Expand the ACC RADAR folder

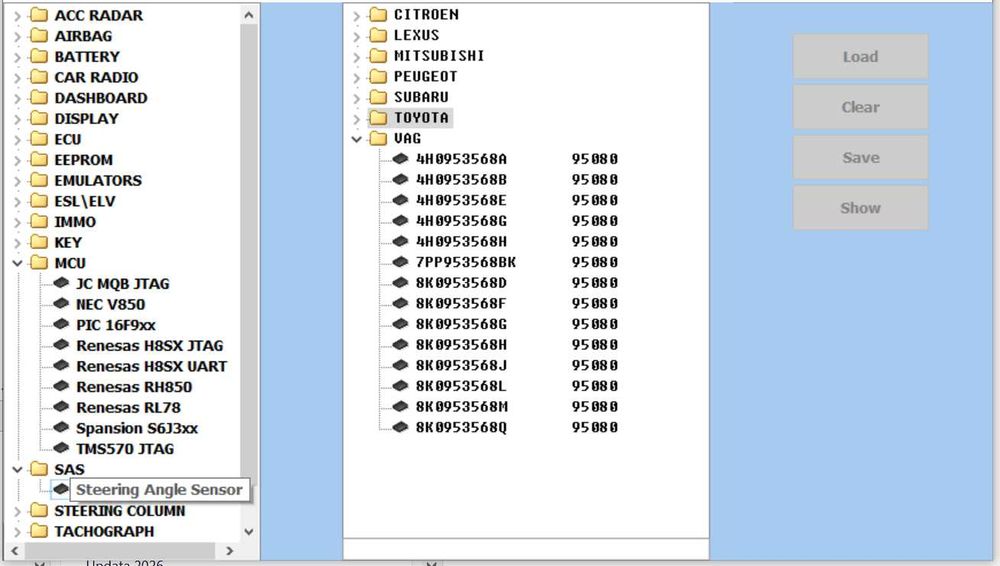click(x=17, y=15)
